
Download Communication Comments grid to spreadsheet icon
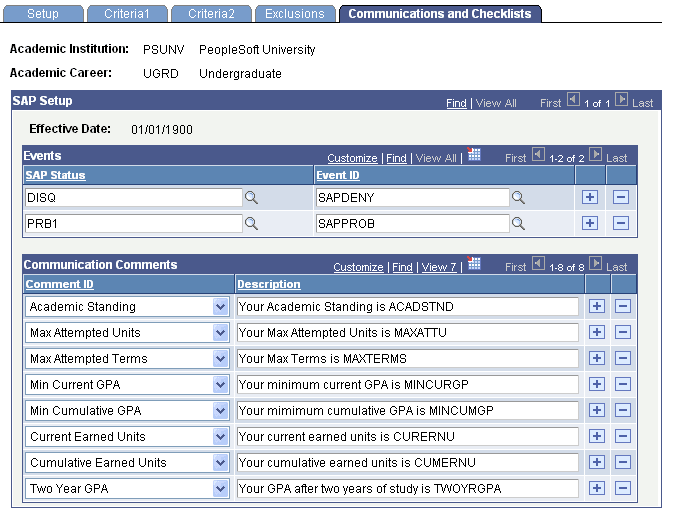coord(474,264)
